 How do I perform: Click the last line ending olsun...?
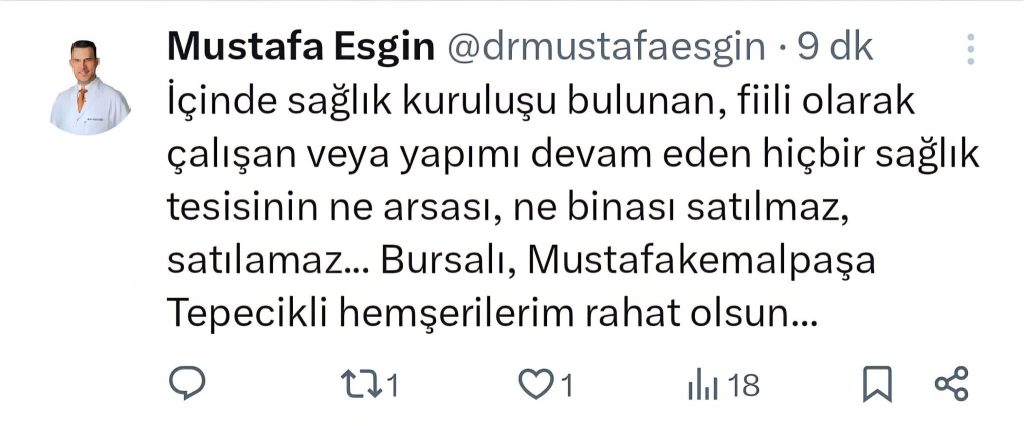492,314
